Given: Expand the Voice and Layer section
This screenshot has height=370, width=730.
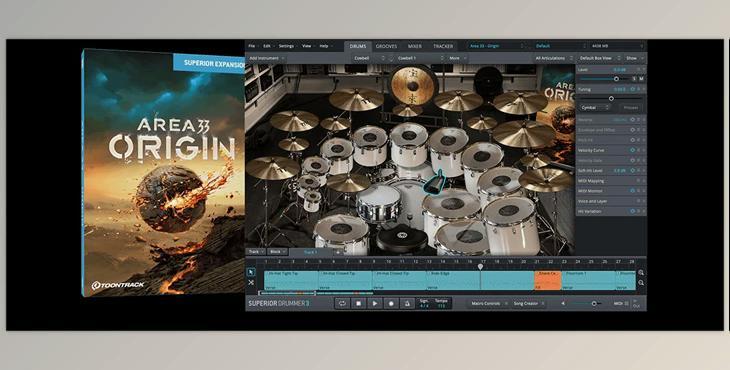Looking at the screenshot, I should (x=611, y=201).
